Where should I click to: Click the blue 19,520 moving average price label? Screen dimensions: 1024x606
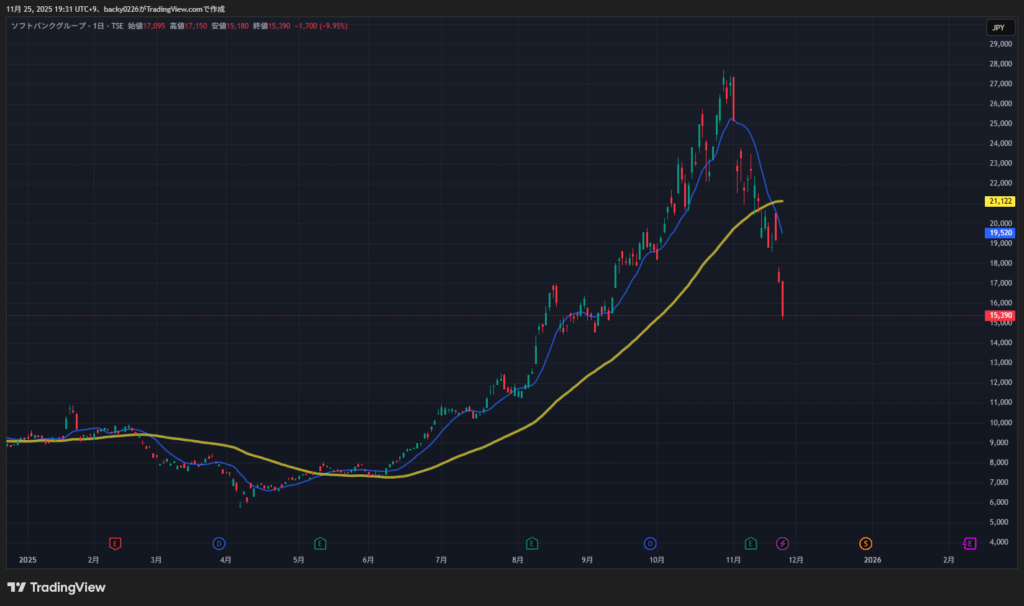(x=1000, y=232)
